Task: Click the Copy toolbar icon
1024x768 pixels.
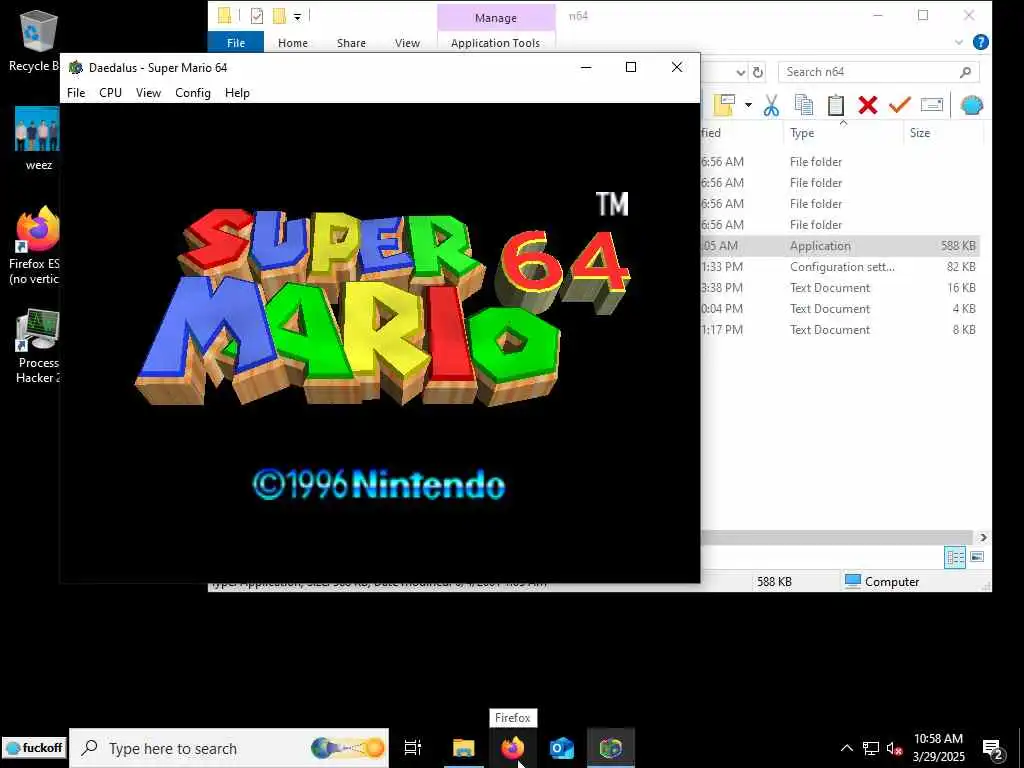Action: (x=804, y=104)
